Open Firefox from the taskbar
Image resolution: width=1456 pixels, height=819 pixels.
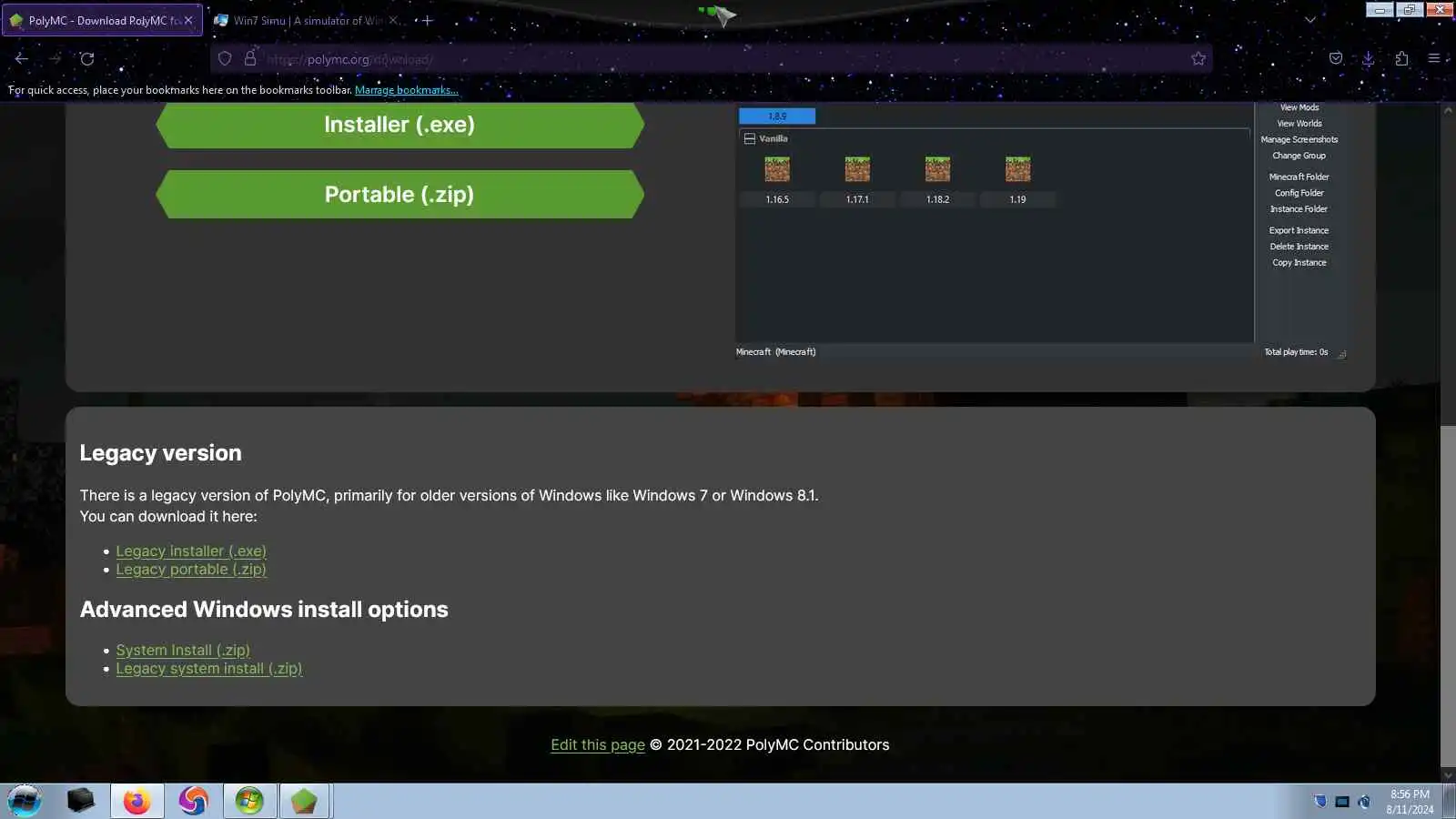[137, 801]
